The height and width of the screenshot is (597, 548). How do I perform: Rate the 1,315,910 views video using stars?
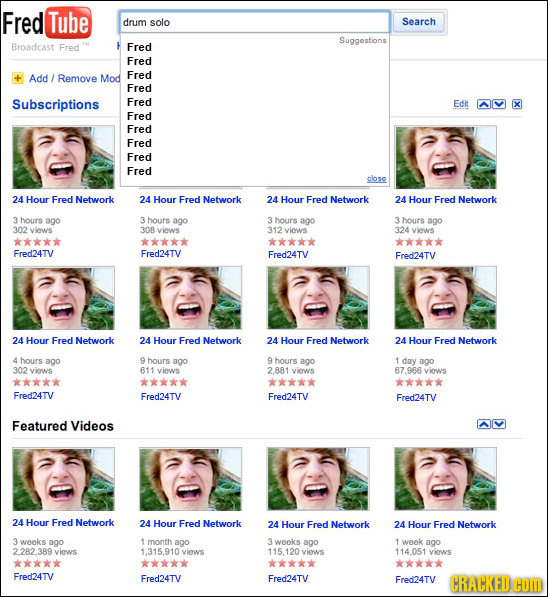tap(165, 563)
